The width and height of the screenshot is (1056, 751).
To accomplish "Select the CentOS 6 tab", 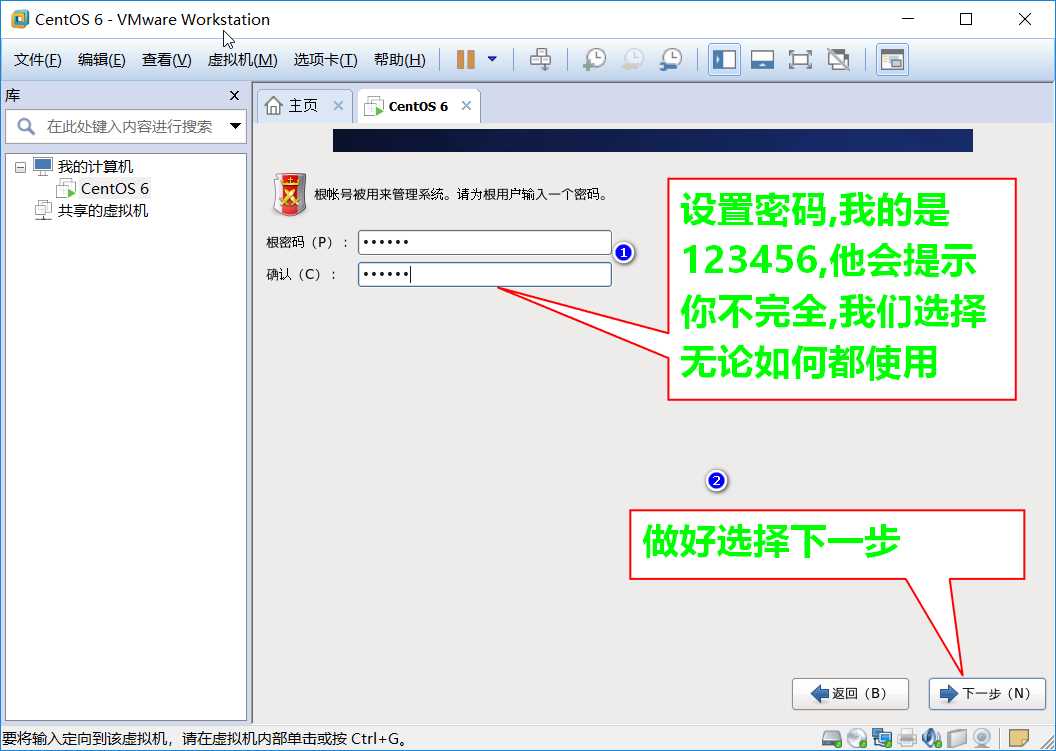I will (418, 106).
